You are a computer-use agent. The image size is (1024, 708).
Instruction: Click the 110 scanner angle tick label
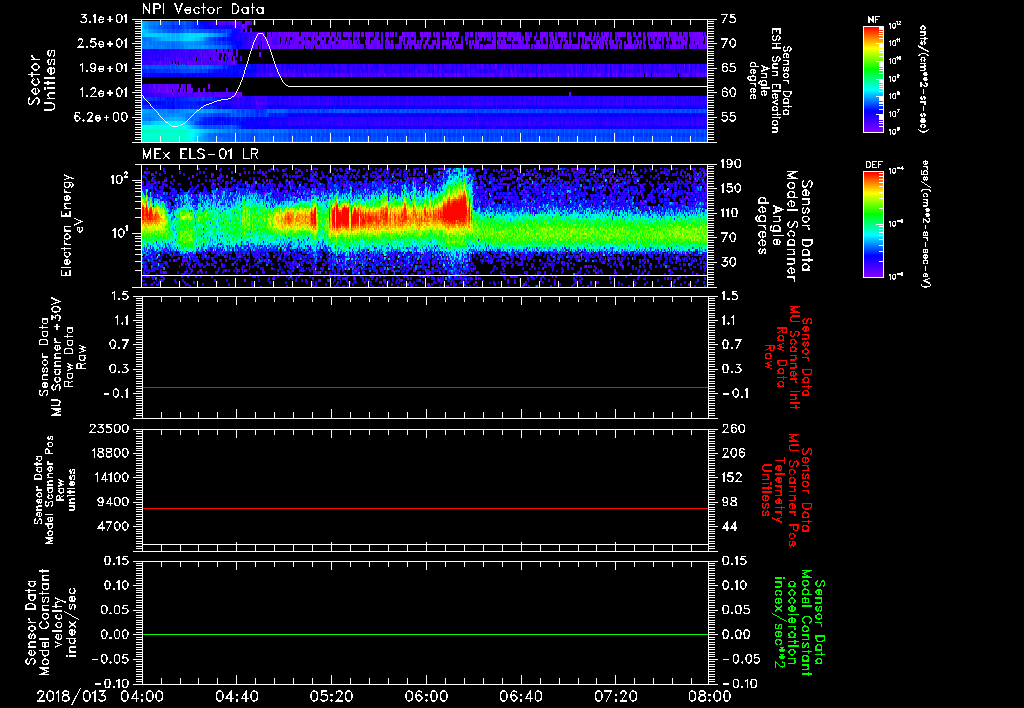click(732, 213)
